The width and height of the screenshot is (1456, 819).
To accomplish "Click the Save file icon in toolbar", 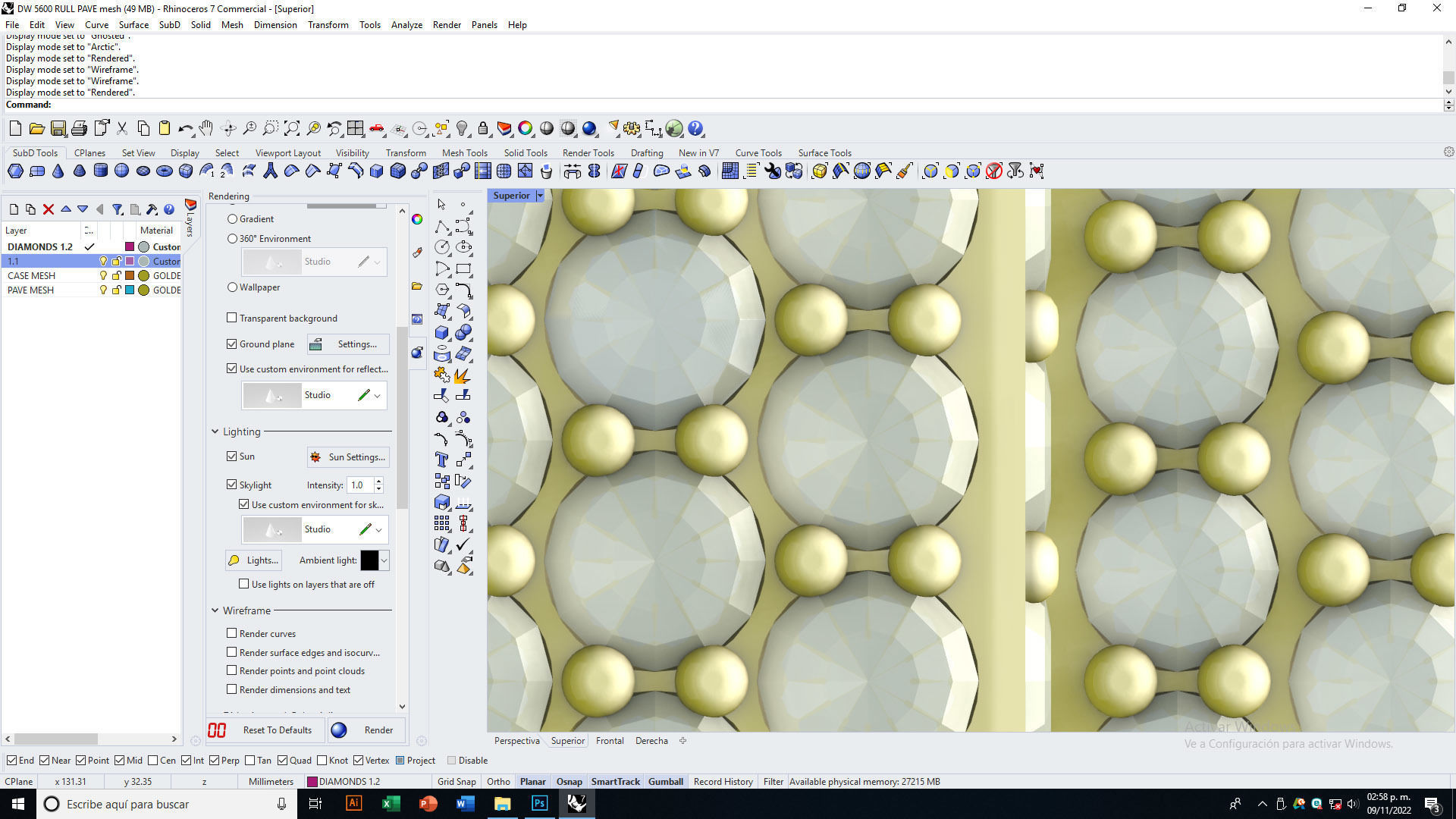I will (58, 128).
